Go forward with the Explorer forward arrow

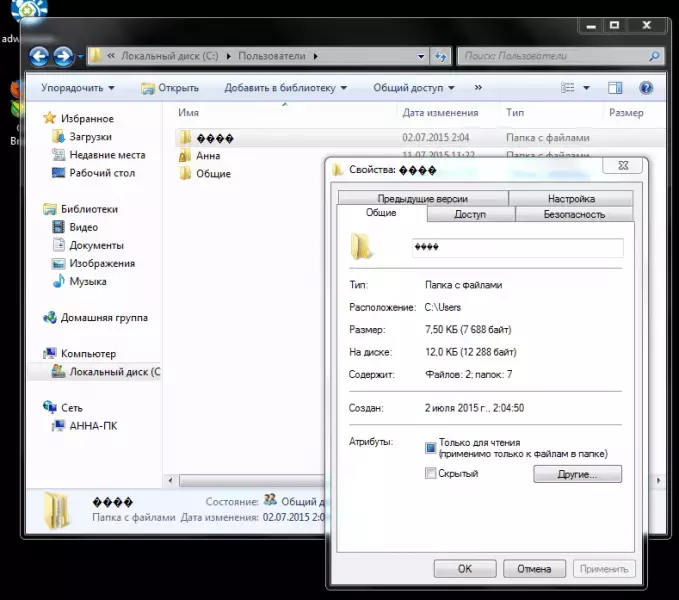[x=63, y=56]
